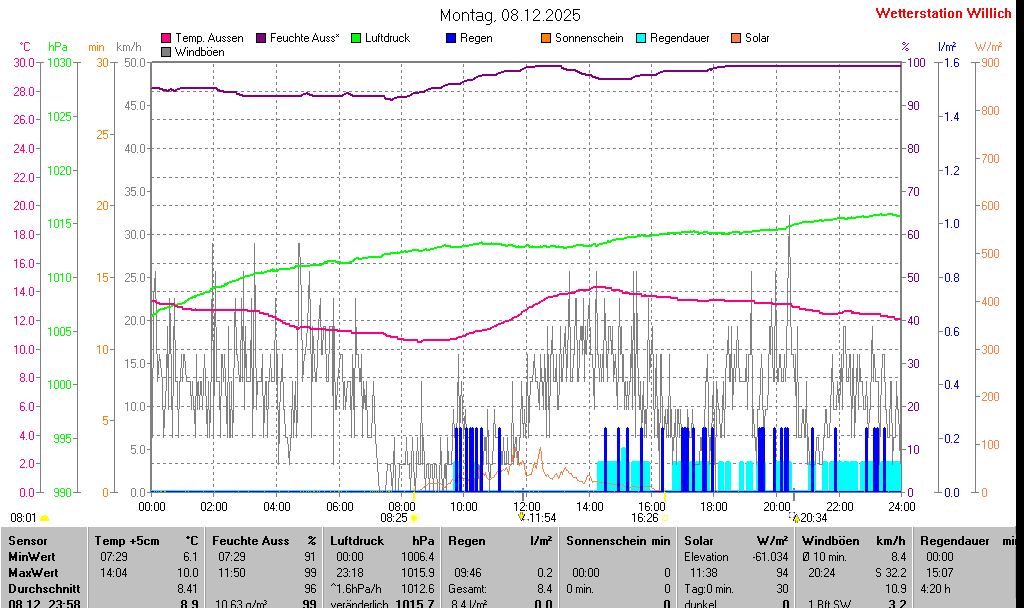Click the yellow marker beside 08:01
The width and height of the screenshot is (1024, 608).
[44, 518]
